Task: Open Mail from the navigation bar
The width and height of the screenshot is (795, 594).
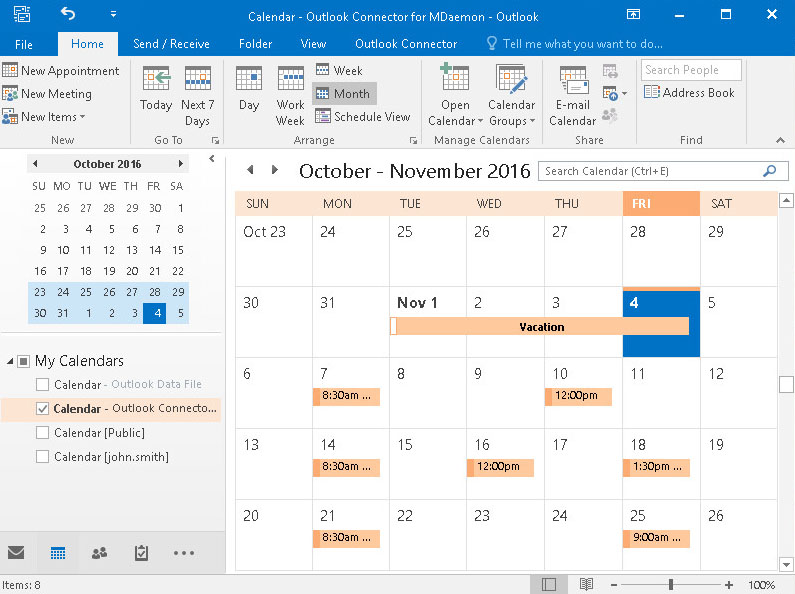Action: 16,552
